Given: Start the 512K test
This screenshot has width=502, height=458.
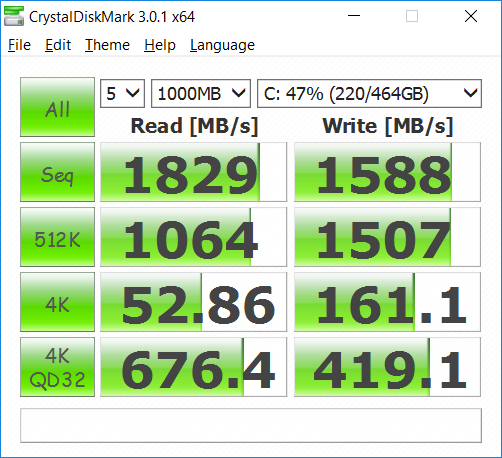Looking at the screenshot, I should [57, 237].
